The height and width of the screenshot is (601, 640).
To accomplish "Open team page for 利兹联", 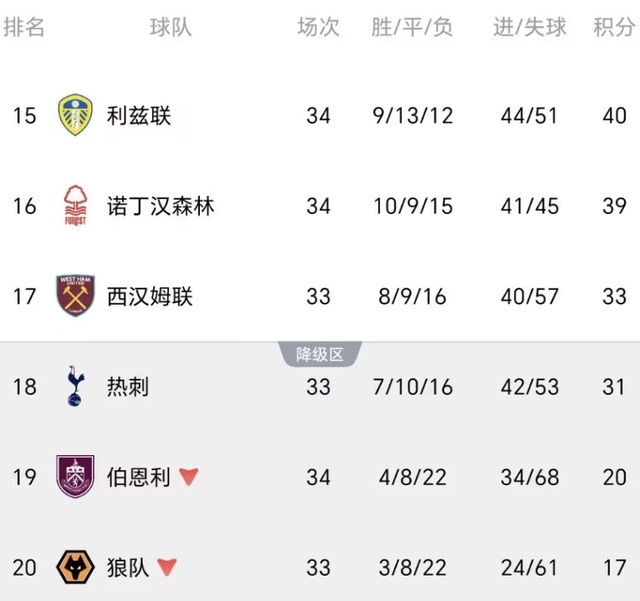I will click(x=139, y=115).
